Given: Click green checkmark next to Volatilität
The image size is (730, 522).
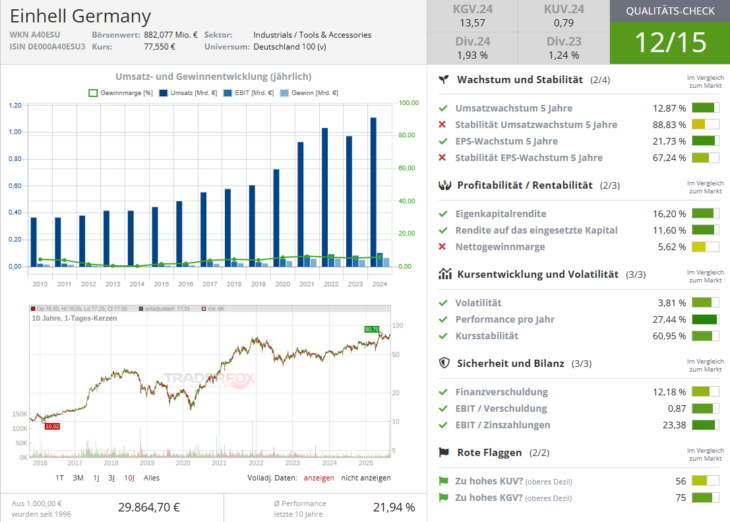Looking at the screenshot, I should (443, 303).
